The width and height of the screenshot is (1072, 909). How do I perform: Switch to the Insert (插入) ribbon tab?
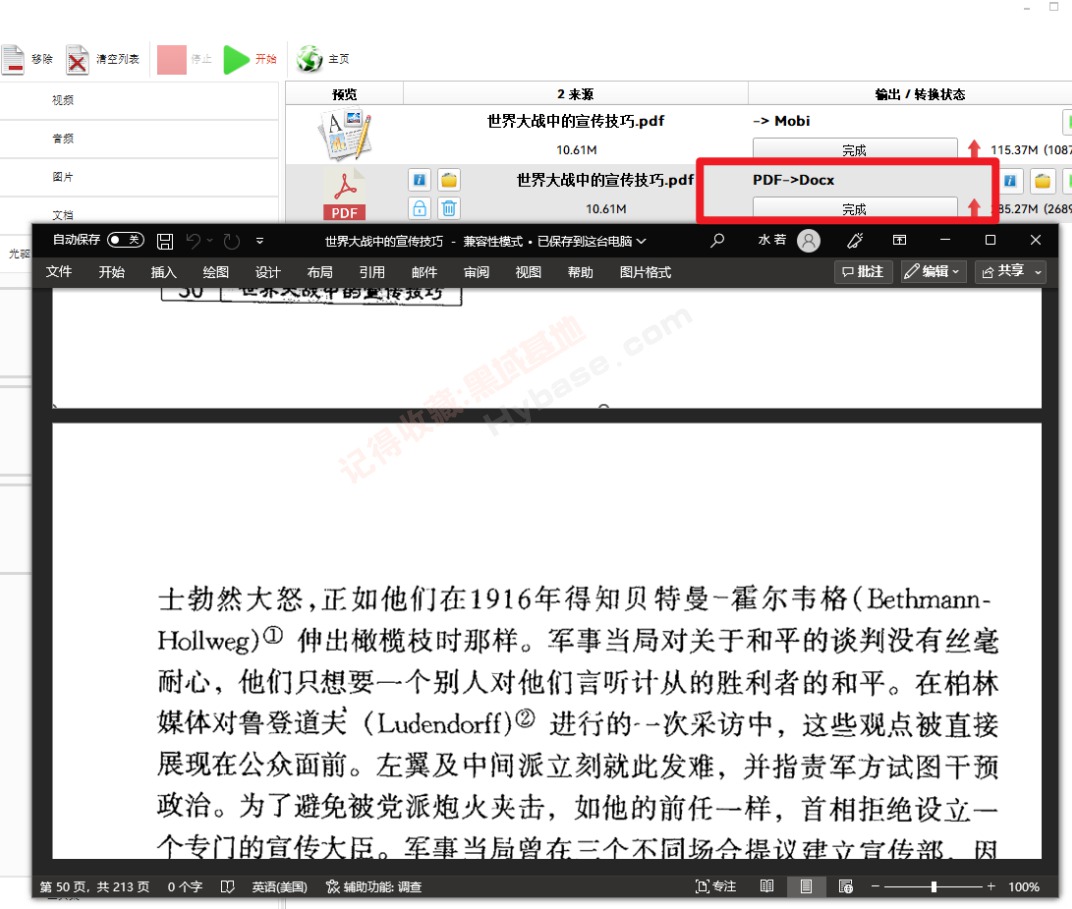[163, 272]
